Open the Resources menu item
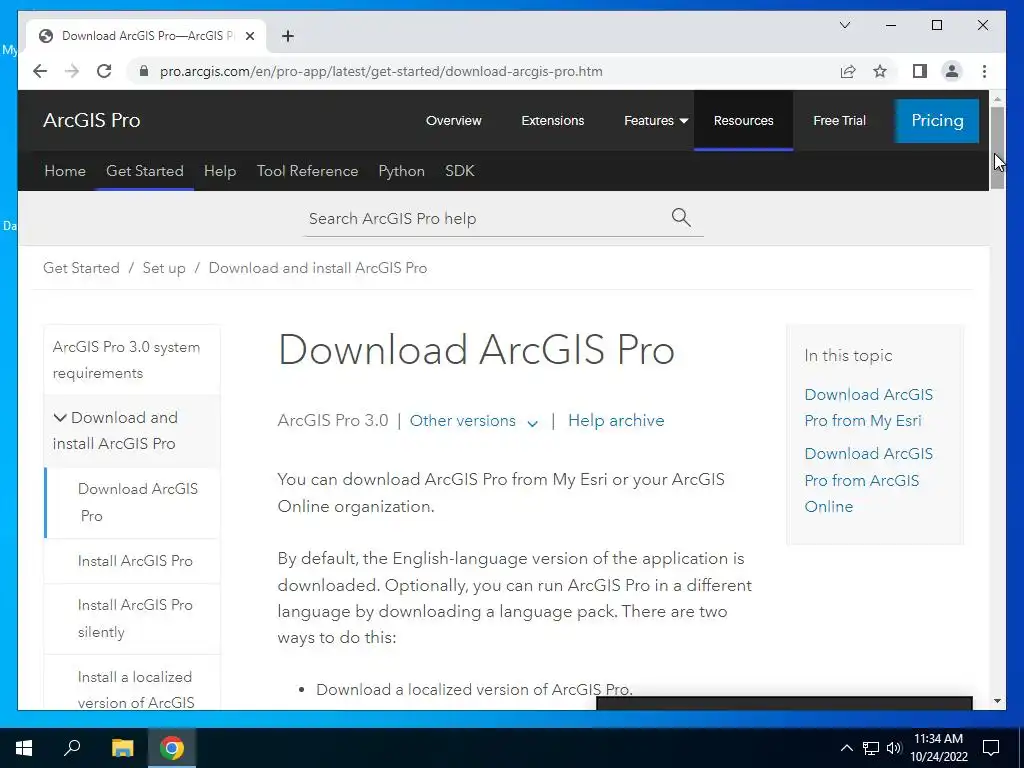This screenshot has height=768, width=1024. tap(743, 121)
